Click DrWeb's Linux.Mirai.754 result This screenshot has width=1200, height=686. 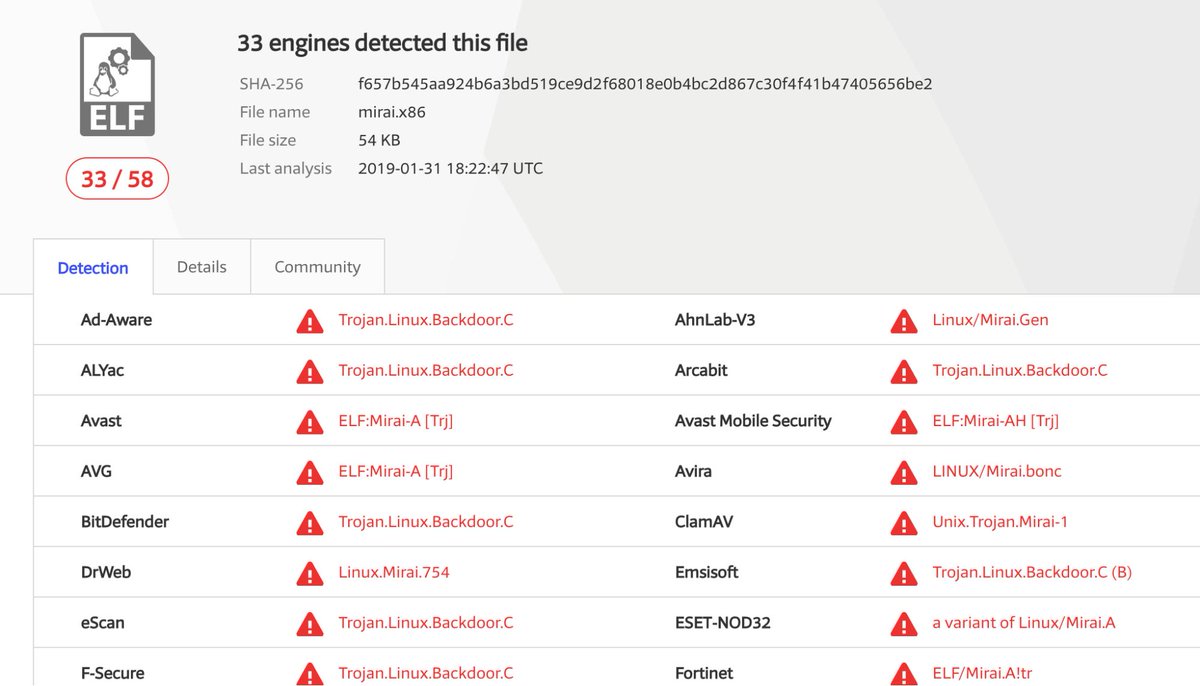tap(394, 572)
